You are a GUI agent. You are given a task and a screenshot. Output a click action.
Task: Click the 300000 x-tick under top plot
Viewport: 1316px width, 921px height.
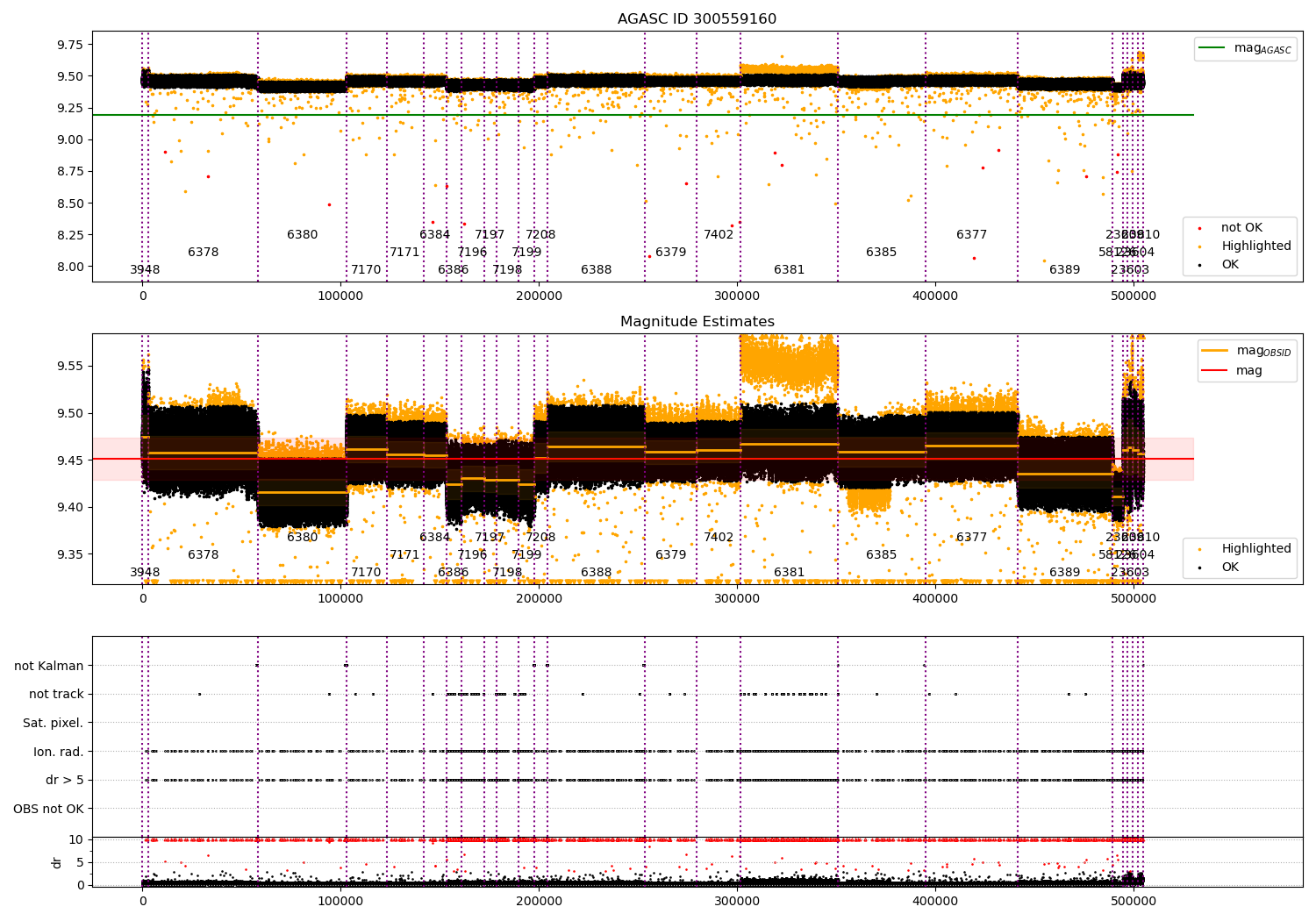[737, 296]
